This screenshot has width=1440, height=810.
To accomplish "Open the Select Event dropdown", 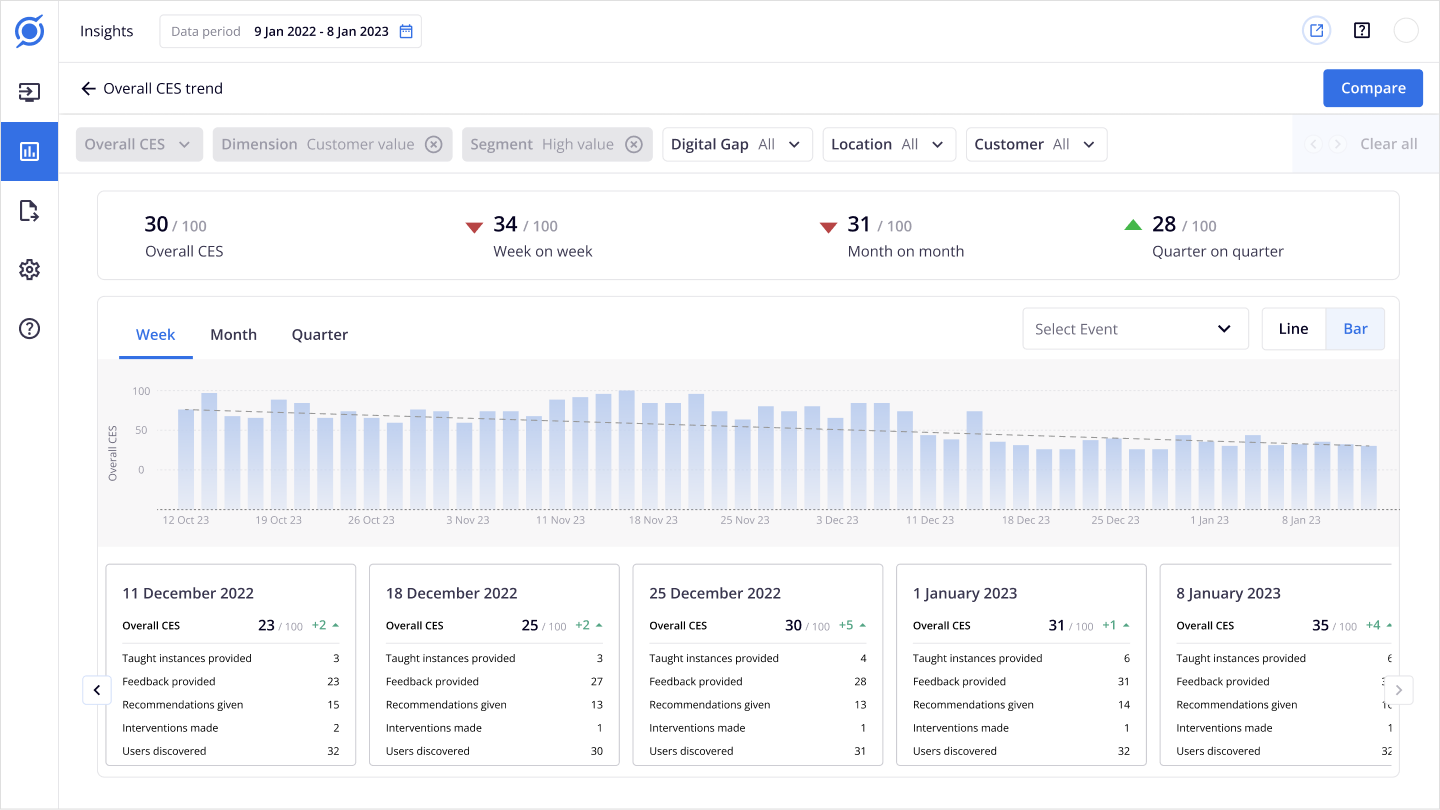I will [x=1135, y=329].
